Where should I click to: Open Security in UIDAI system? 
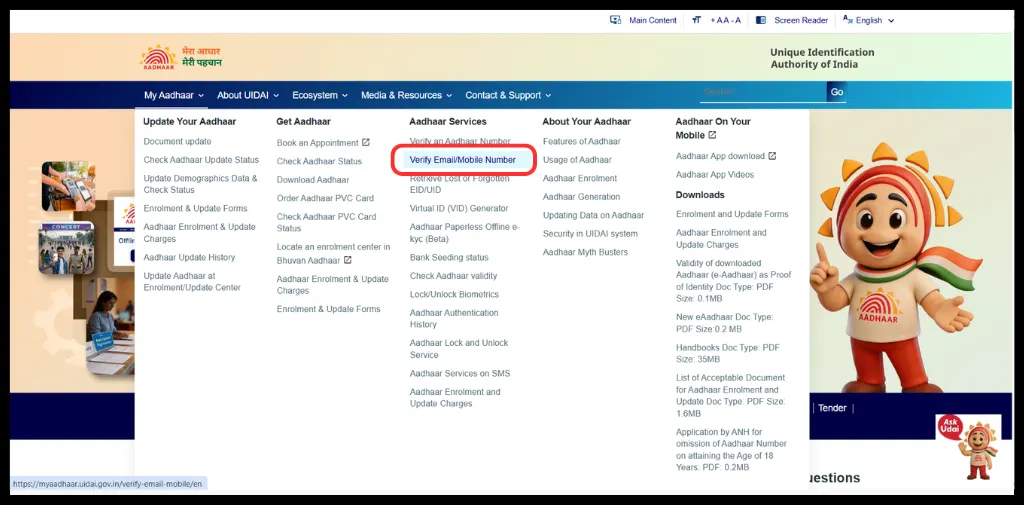[x=590, y=233]
